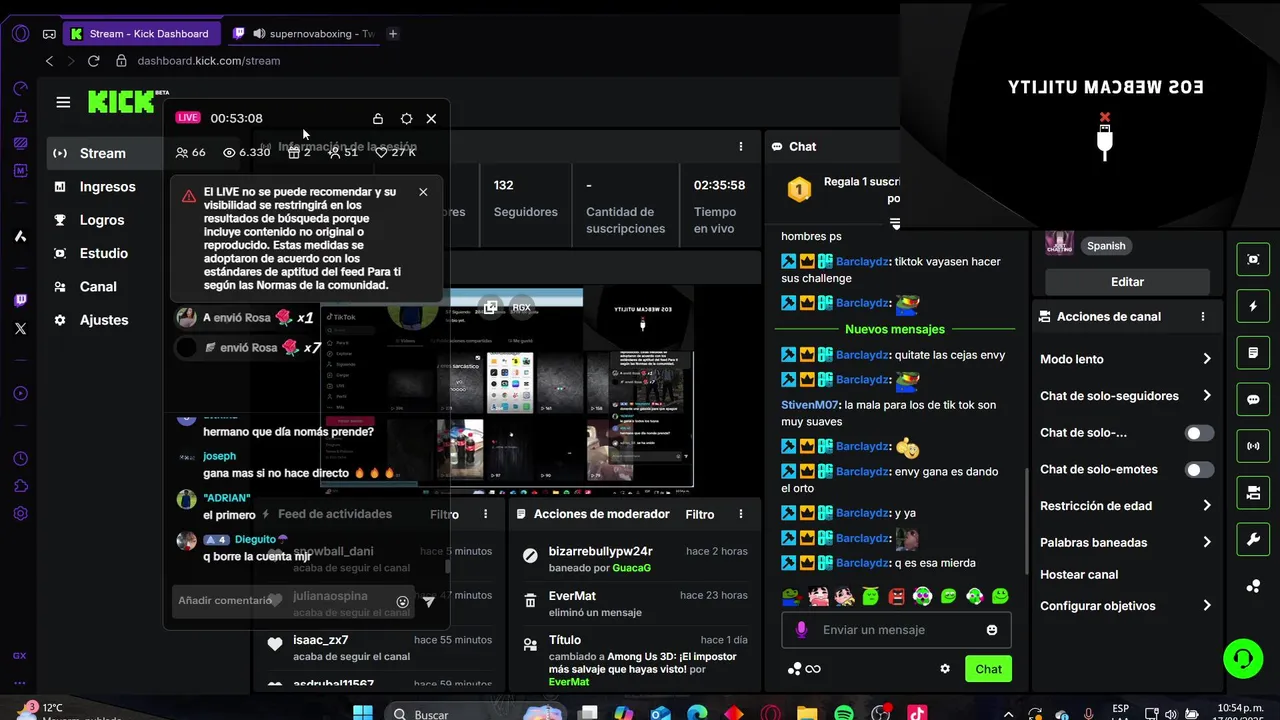
Task: Click the chat bubble icon in right rail
Action: (1253, 399)
